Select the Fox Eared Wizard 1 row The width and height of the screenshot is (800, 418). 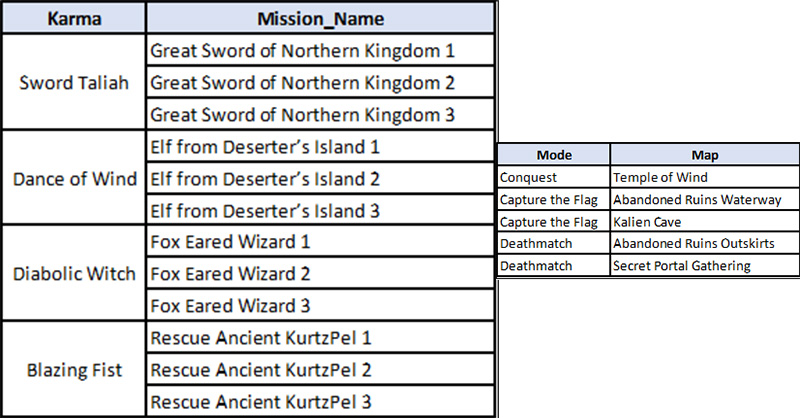tap(229, 242)
